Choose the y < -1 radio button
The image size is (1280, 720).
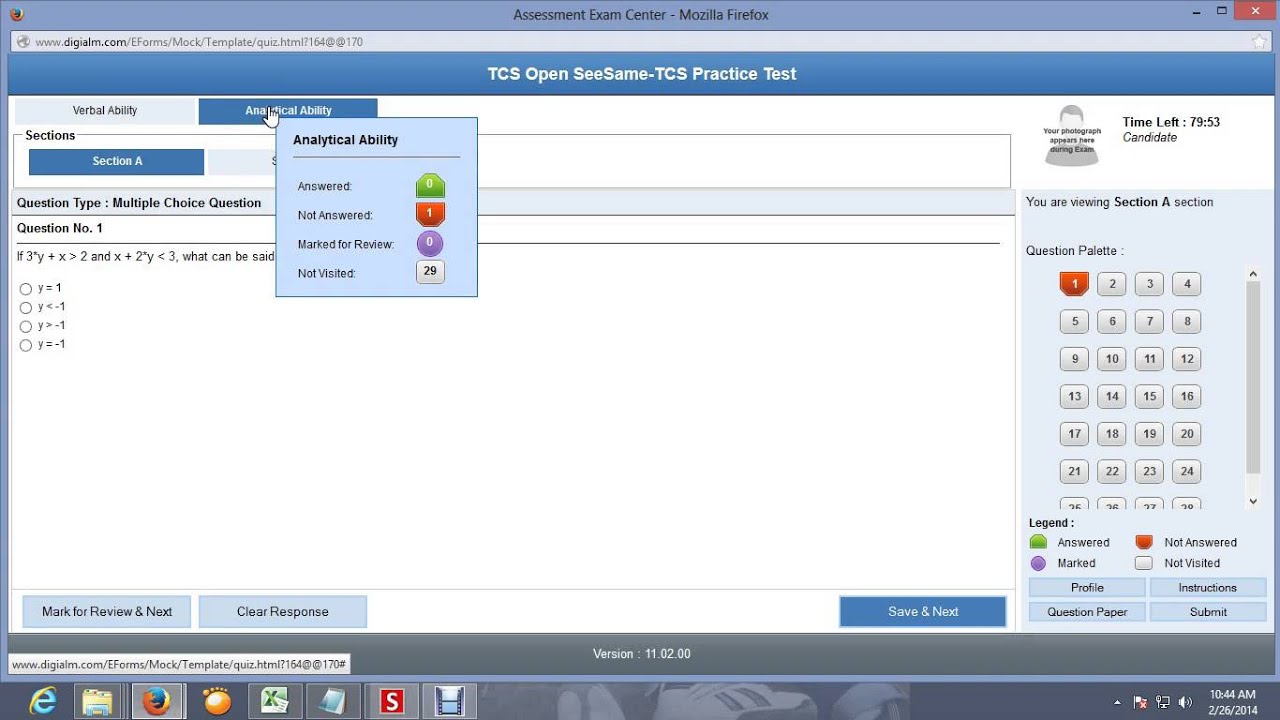pos(26,308)
